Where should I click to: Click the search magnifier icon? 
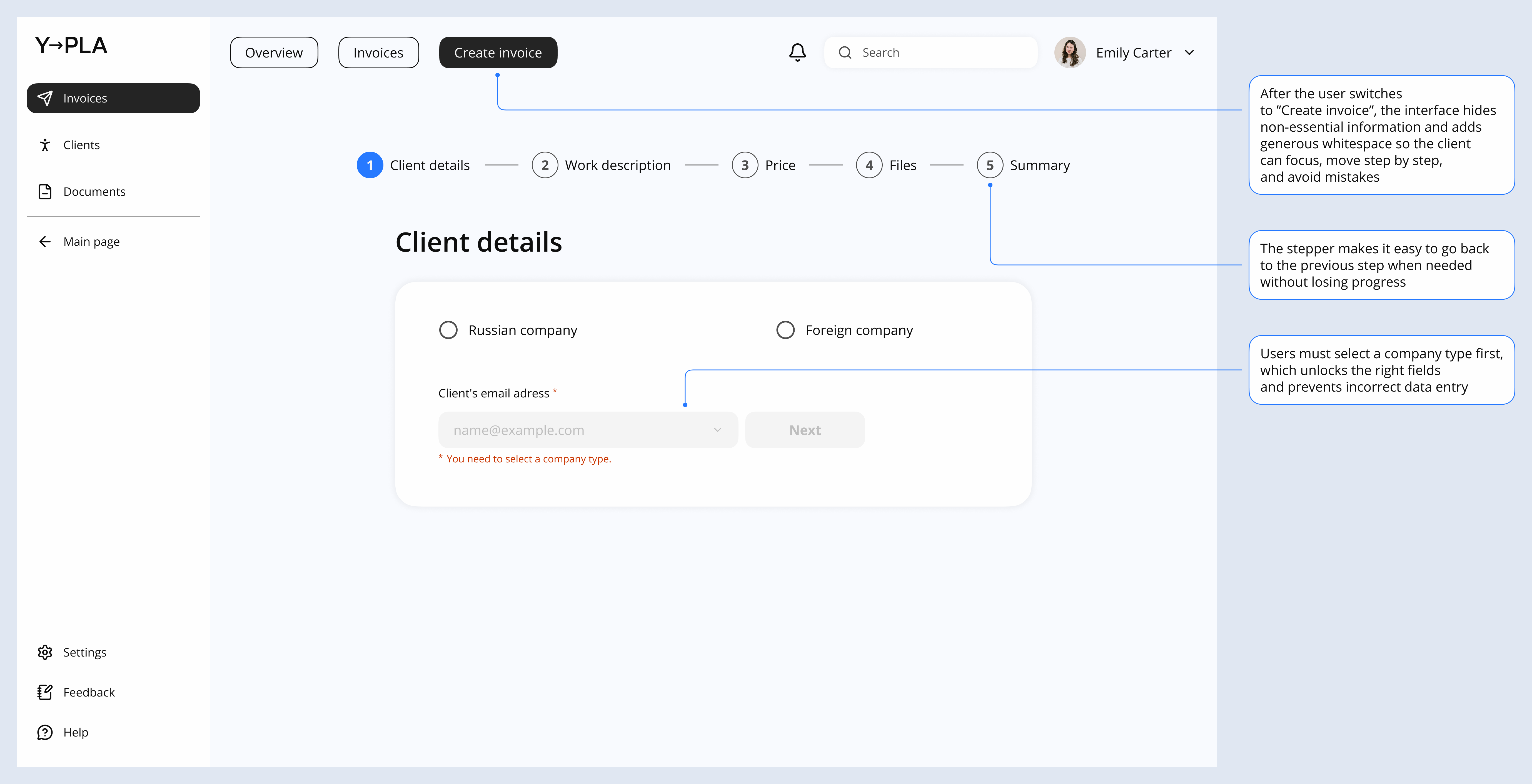(845, 52)
